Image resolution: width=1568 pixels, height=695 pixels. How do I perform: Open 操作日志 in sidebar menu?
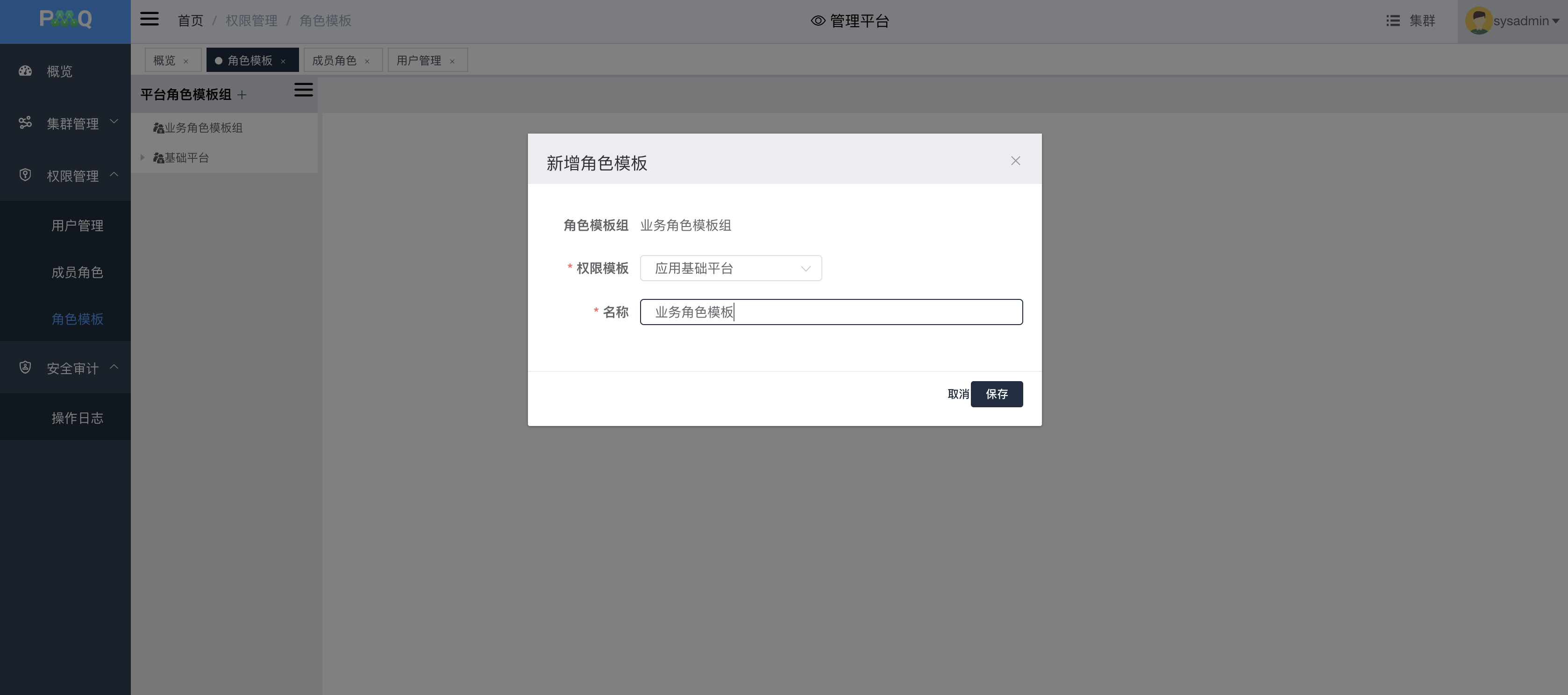tap(77, 418)
